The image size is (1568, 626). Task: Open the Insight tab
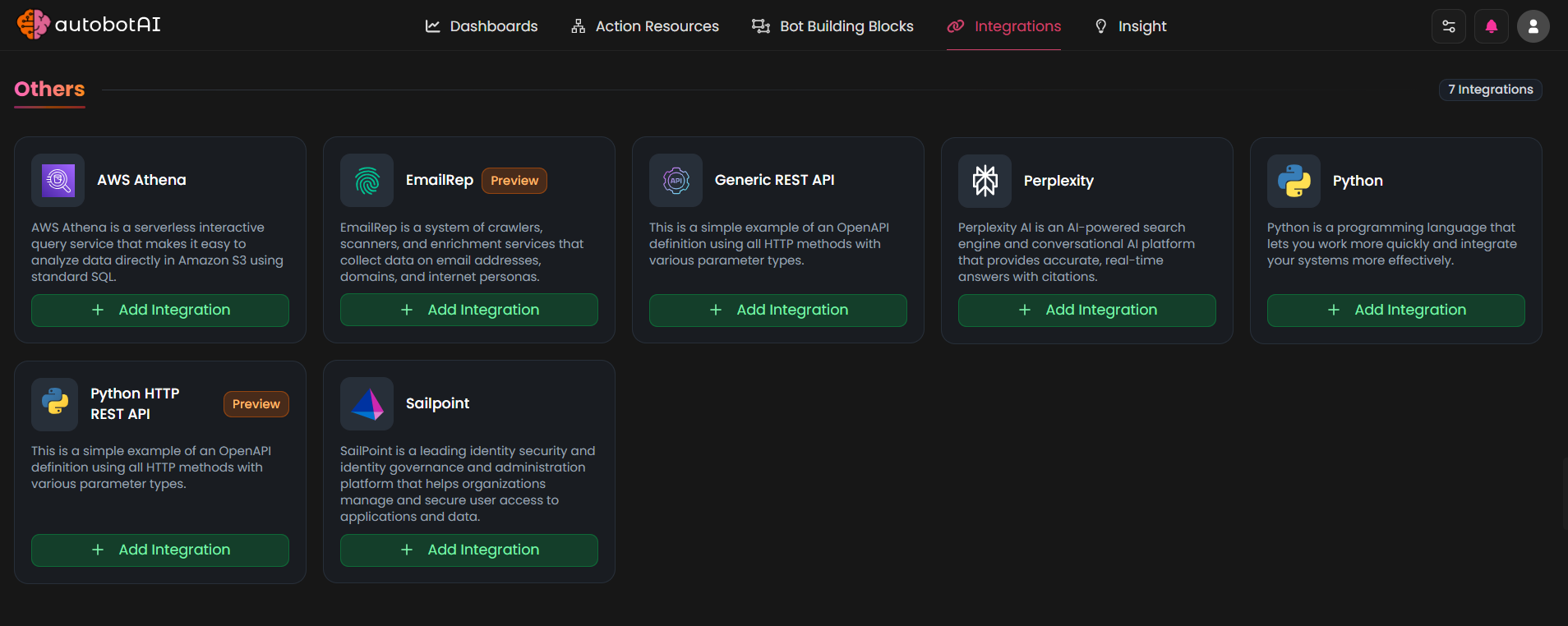coord(1131,26)
